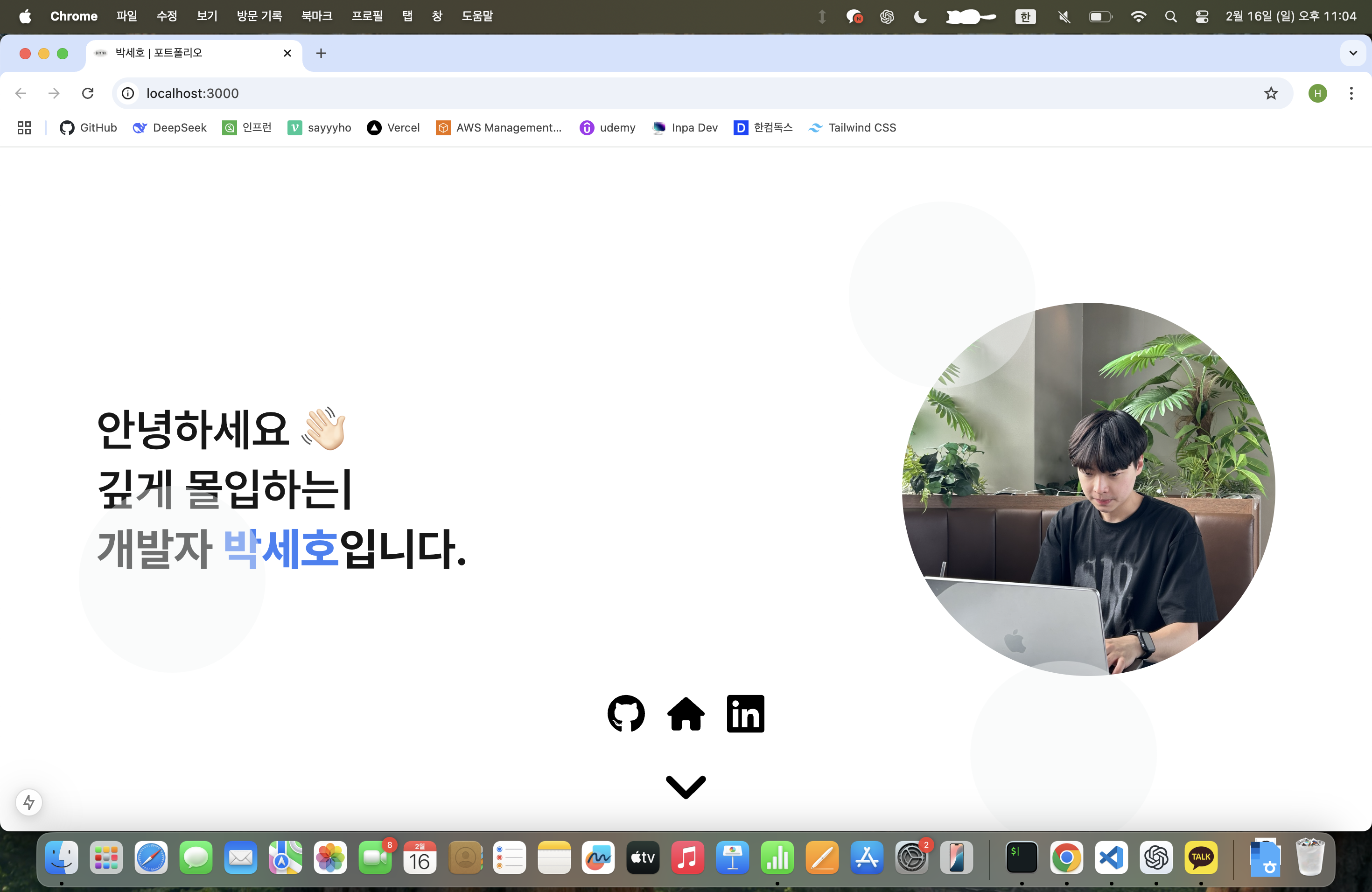Screen dimensions: 1372x892
Task: Open the 보기 menu in the menu bar
Action: (x=206, y=16)
